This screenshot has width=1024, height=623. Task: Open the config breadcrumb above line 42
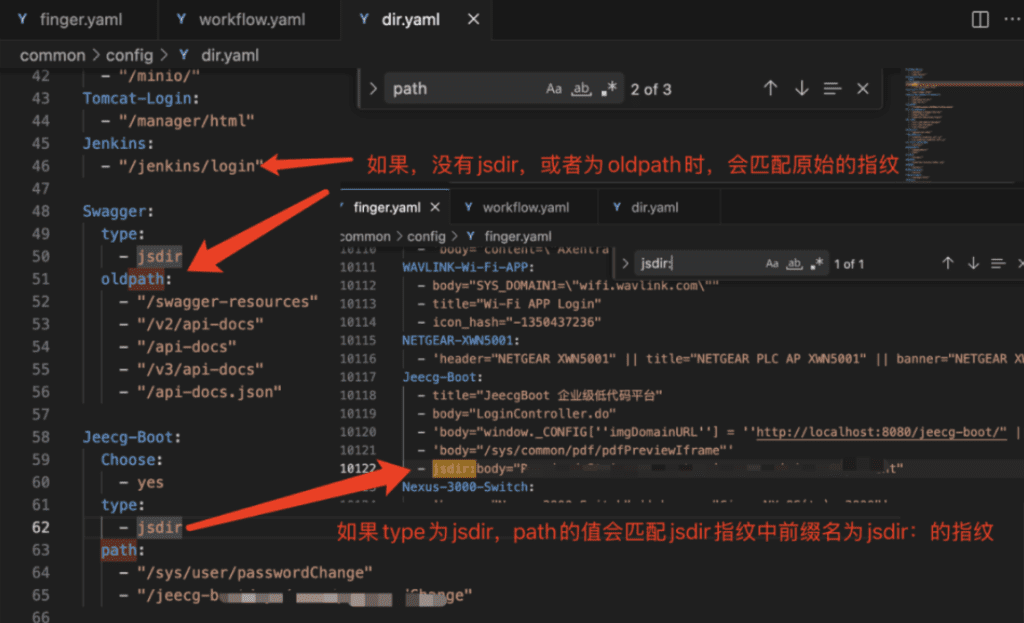(130, 56)
